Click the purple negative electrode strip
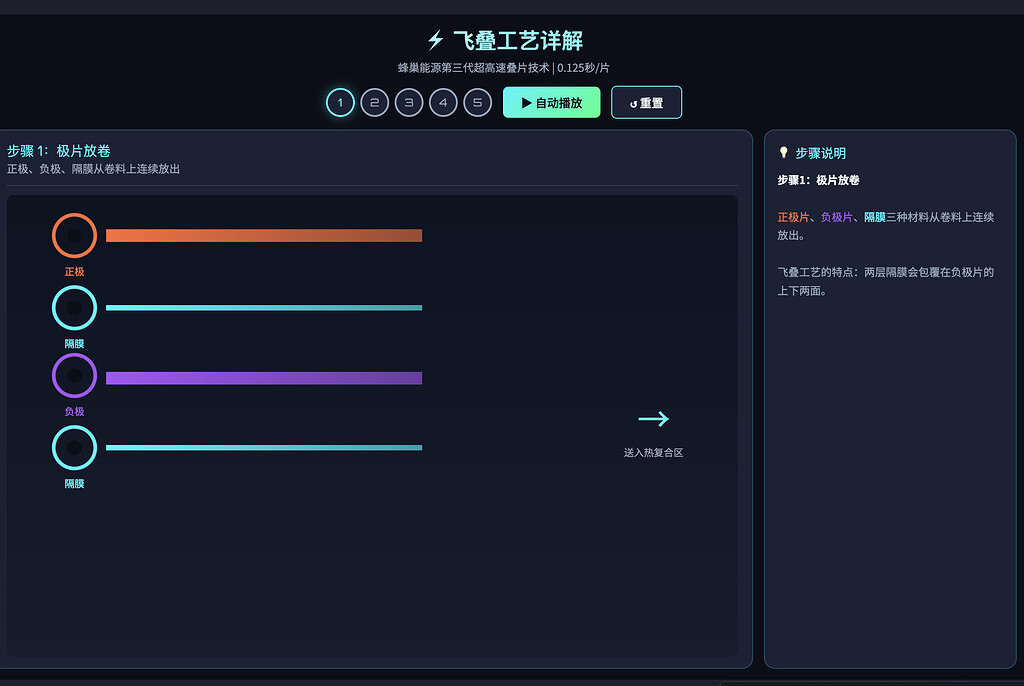The height and width of the screenshot is (686, 1024). click(264, 378)
